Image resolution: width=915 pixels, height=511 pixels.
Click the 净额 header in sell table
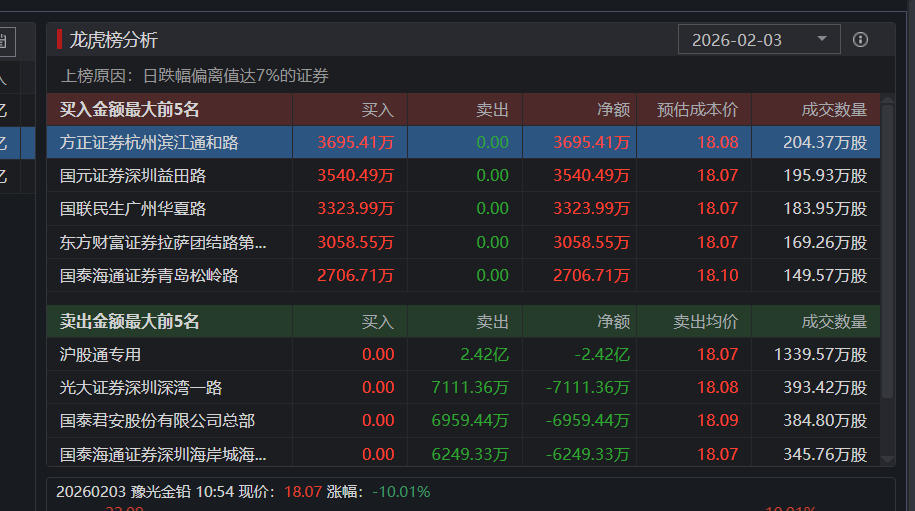(x=613, y=321)
